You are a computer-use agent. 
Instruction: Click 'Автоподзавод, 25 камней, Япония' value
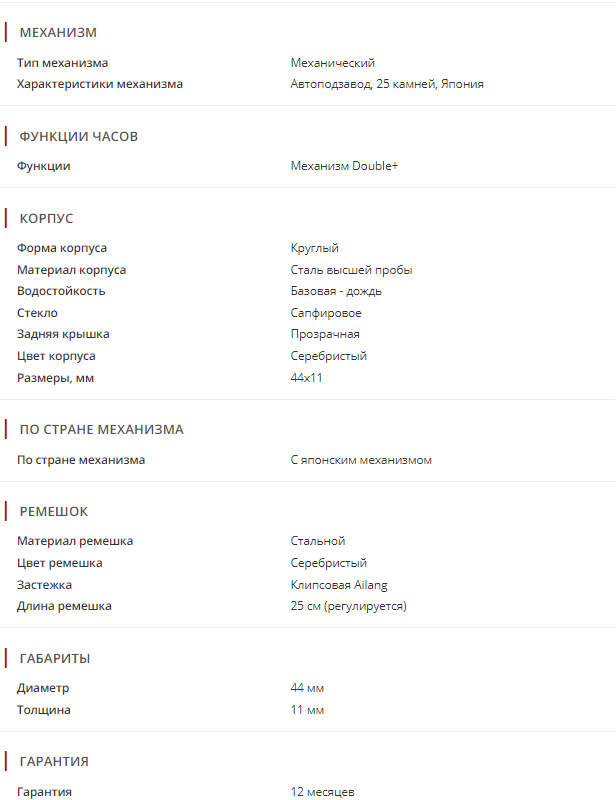click(387, 84)
